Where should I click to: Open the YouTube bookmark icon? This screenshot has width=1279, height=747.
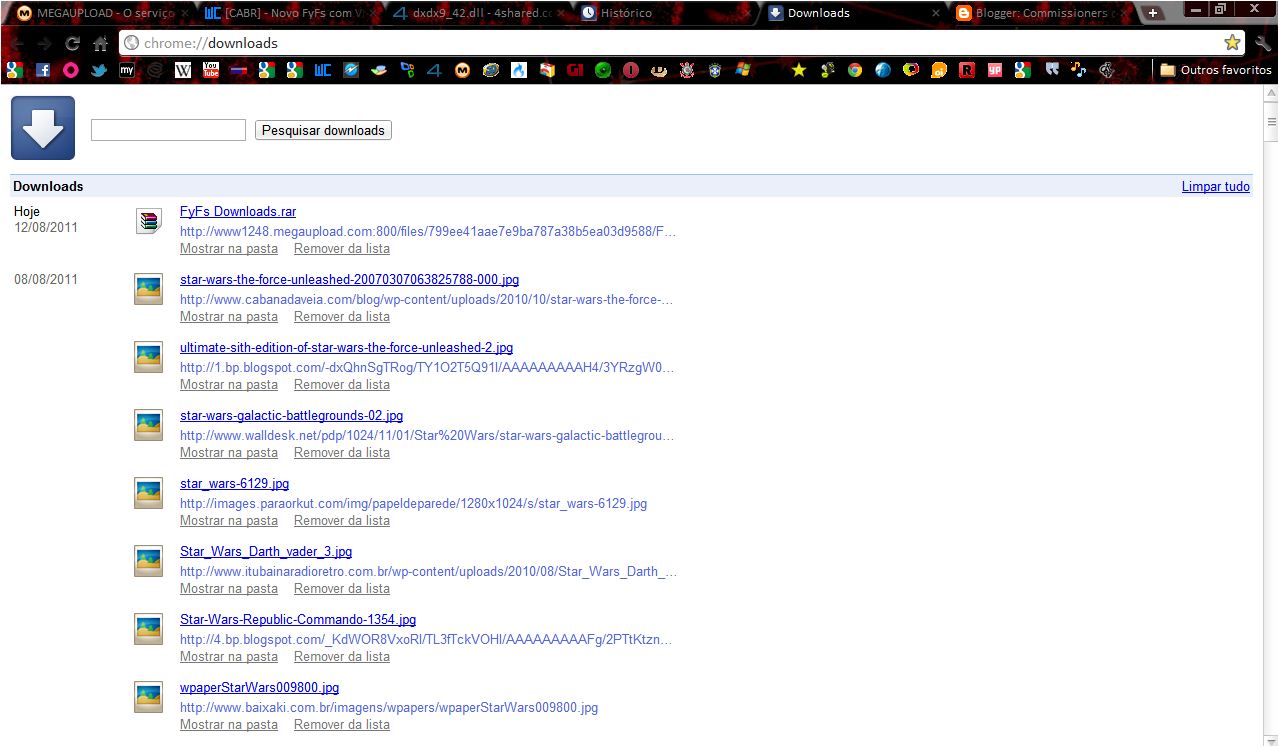click(x=210, y=70)
